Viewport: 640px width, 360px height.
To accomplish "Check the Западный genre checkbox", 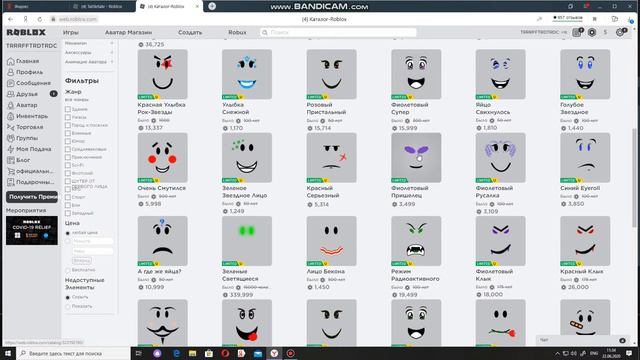I will click(68, 213).
